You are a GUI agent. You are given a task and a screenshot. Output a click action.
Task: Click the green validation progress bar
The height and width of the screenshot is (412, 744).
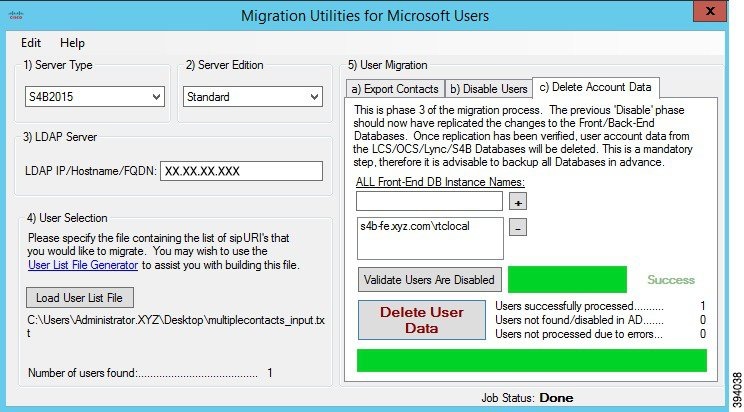567,280
